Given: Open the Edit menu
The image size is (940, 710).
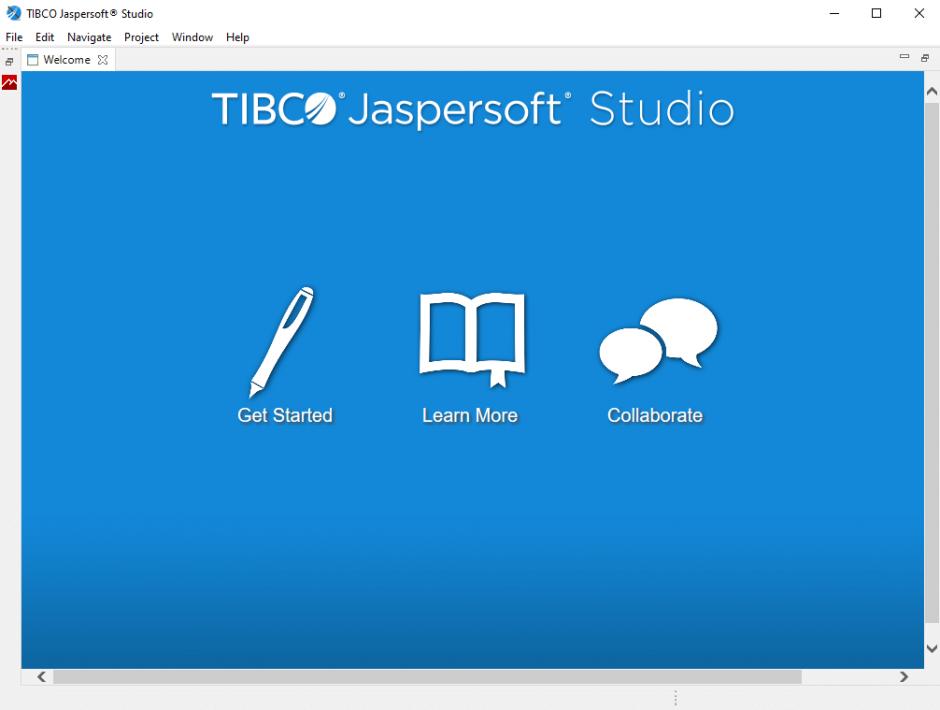Looking at the screenshot, I should click(x=44, y=37).
